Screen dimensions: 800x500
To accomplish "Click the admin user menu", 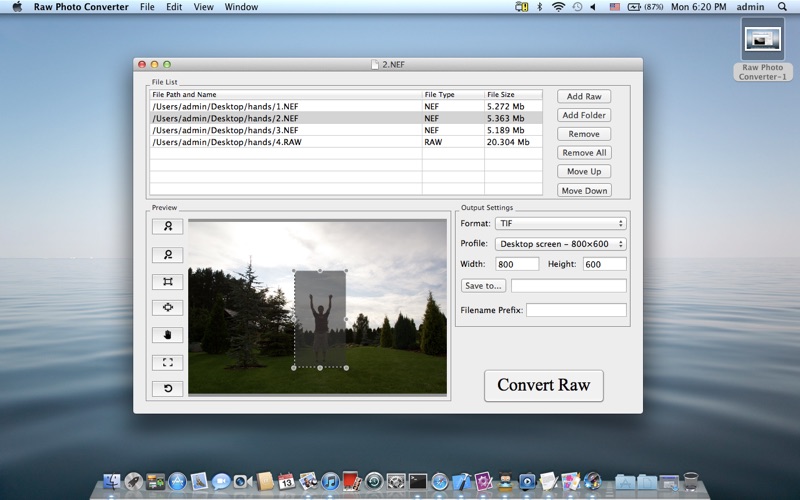I will (750, 7).
